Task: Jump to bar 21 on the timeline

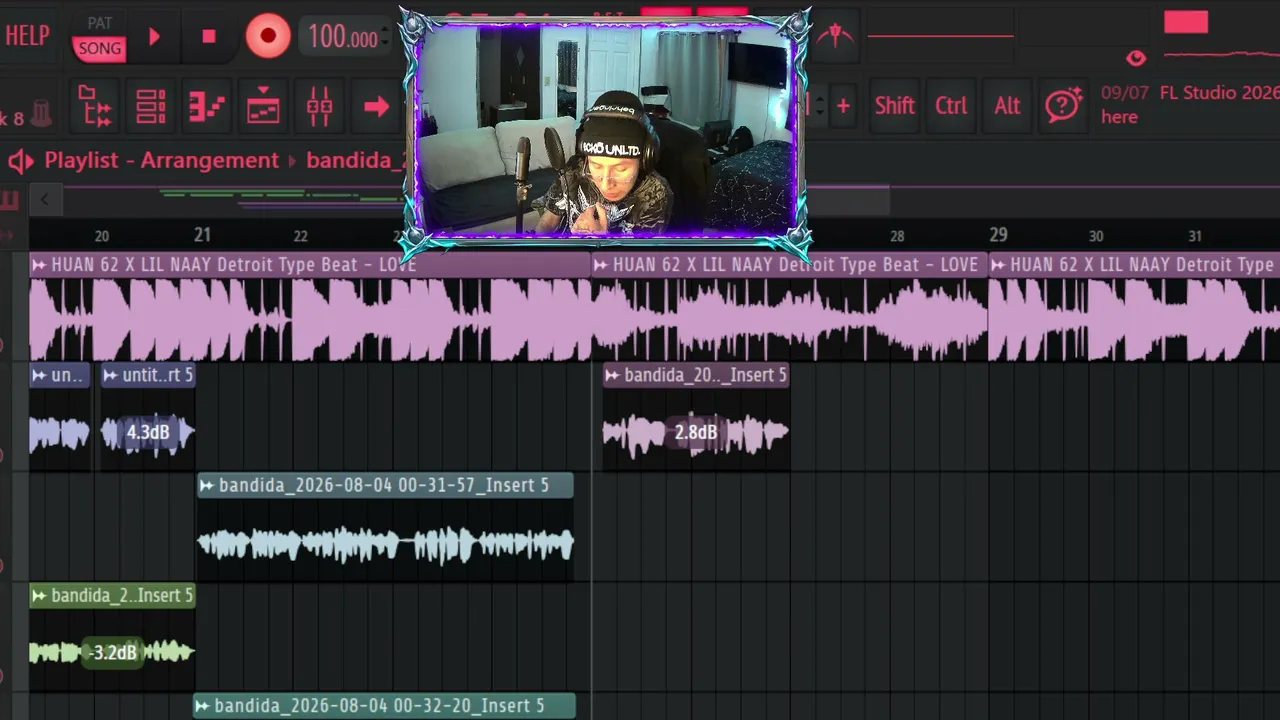Action: coord(202,235)
